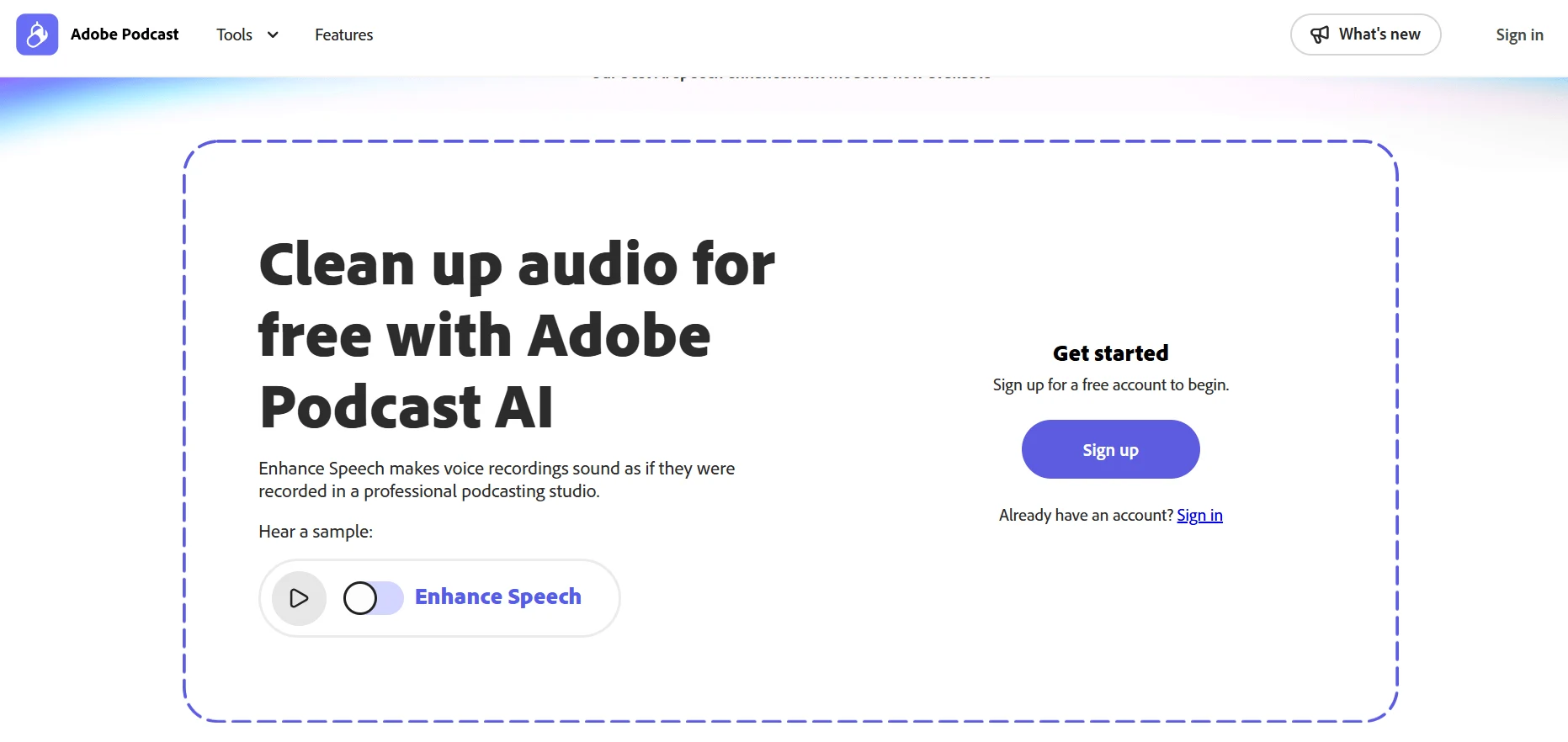Screen dimensions: 1568x742
Task: Click the Sign in link below the Sign up button
Action: 1199,515
